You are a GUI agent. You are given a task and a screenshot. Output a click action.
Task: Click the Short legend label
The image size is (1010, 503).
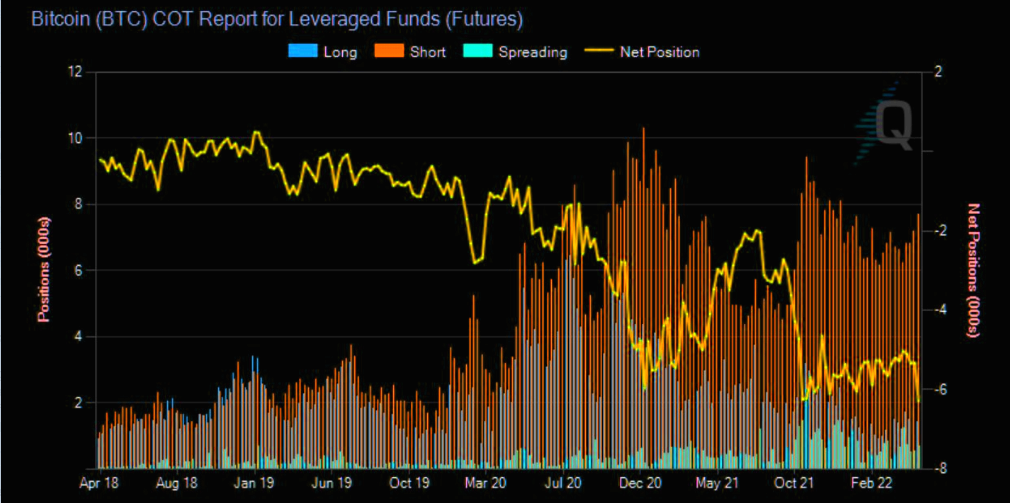(428, 52)
